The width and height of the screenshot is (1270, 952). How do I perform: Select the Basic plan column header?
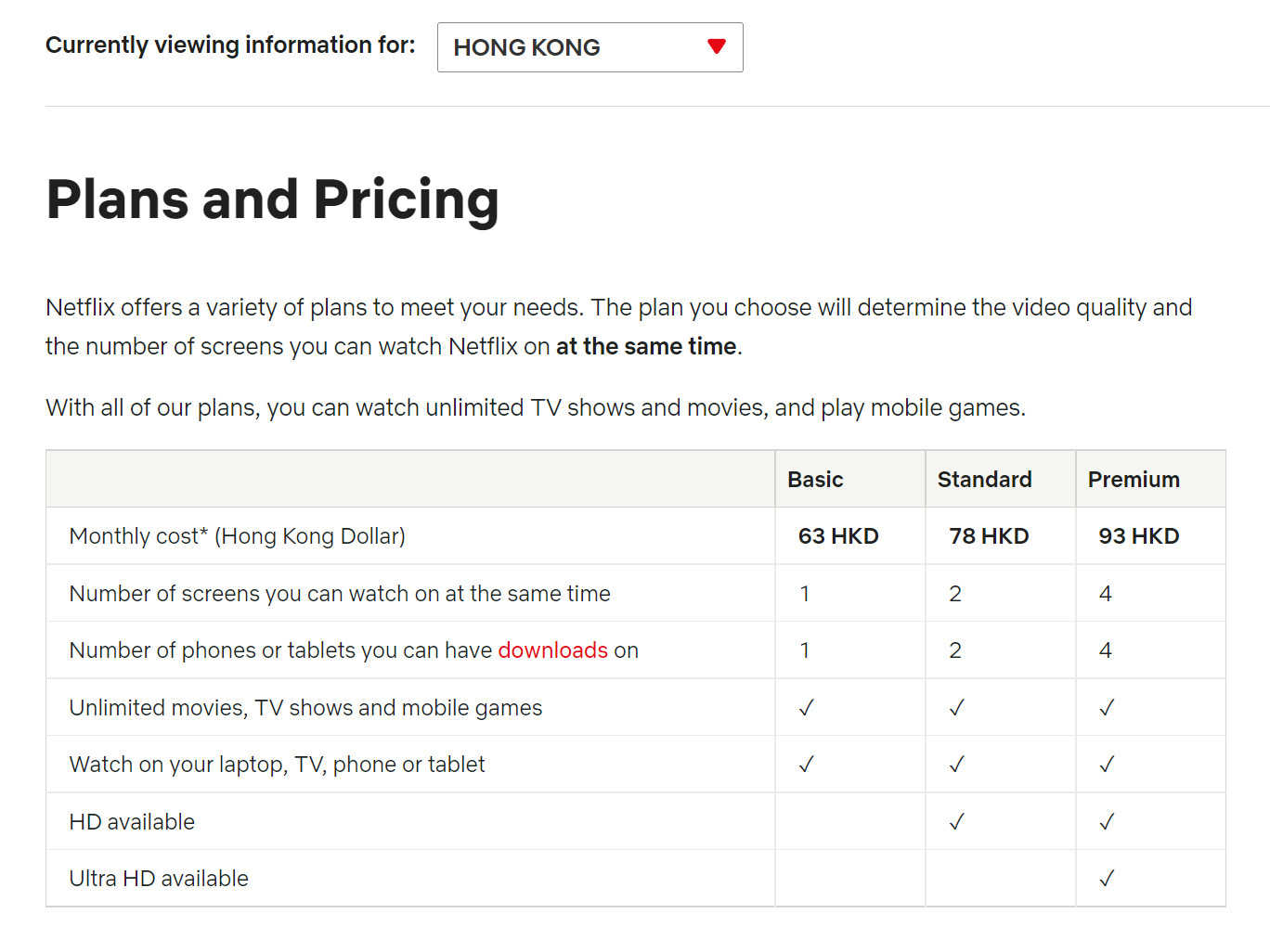coord(815,480)
